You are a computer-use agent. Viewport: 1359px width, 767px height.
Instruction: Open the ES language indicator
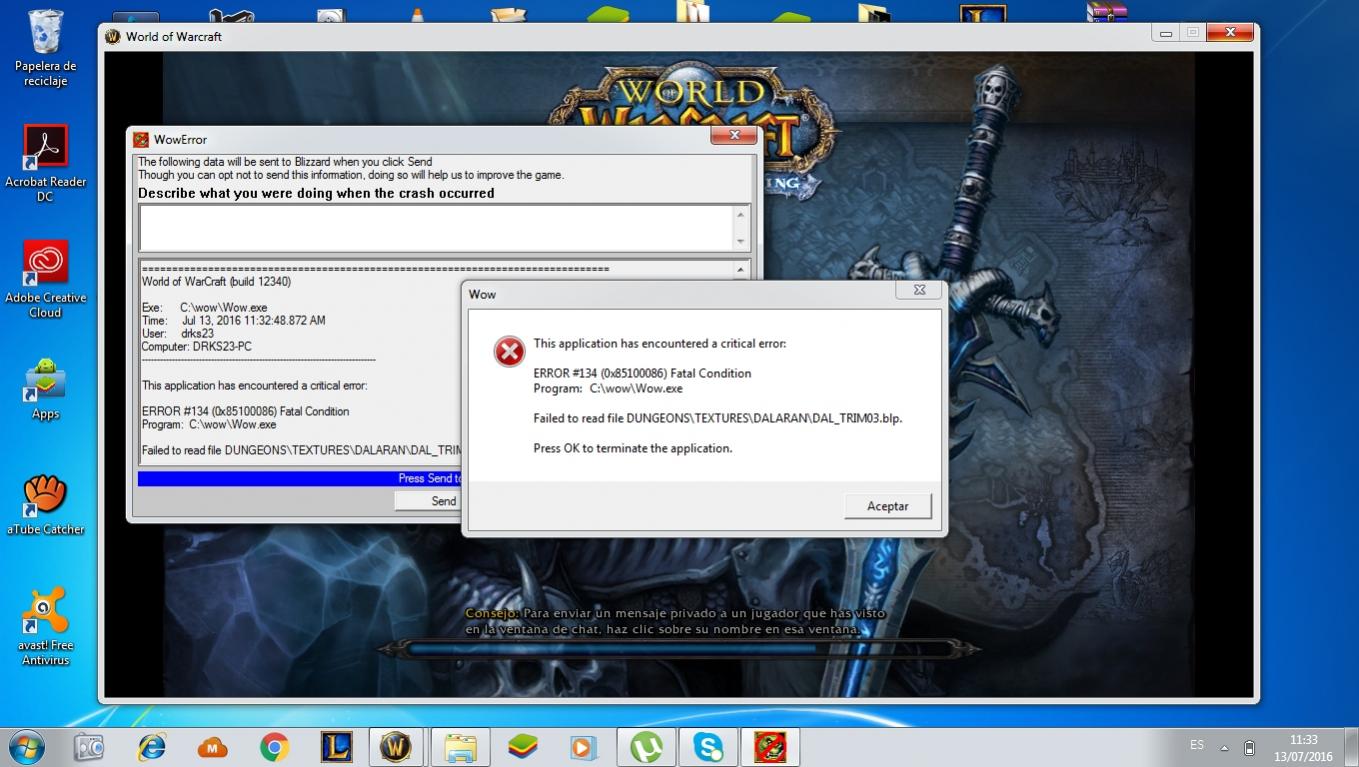pos(1197,746)
